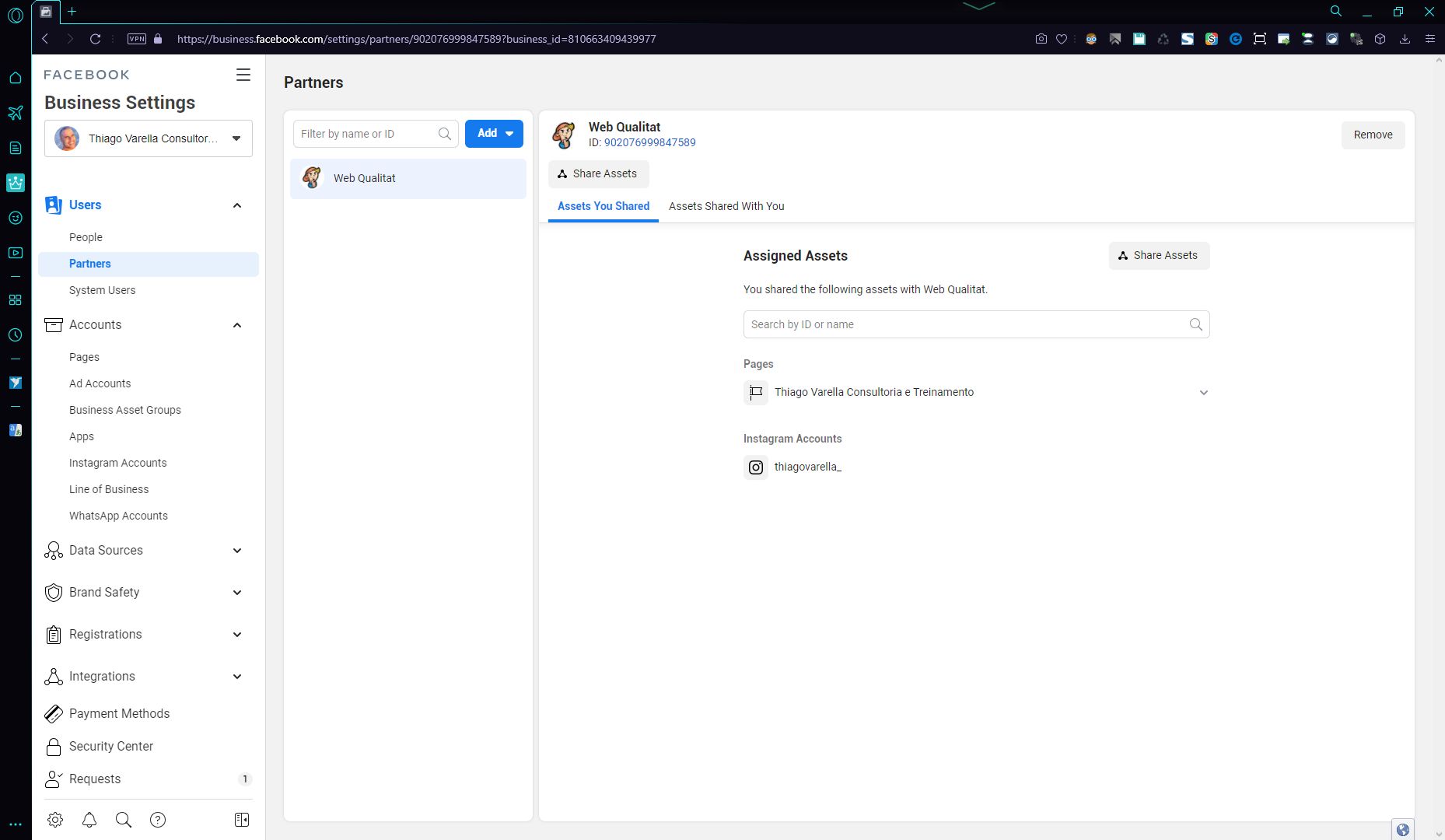Image resolution: width=1445 pixels, height=840 pixels.
Task: Open Instagram Accounts in sidebar
Action: [x=117, y=463]
